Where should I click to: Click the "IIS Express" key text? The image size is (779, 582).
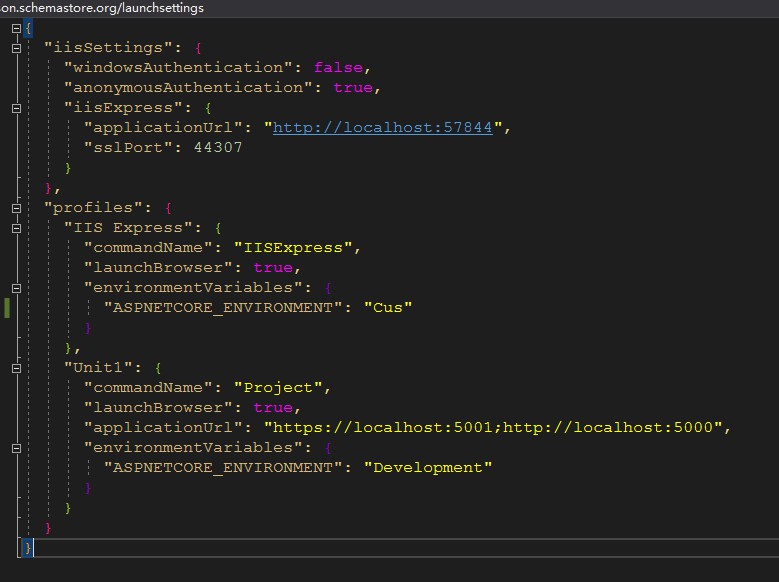pyautogui.click(x=129, y=228)
